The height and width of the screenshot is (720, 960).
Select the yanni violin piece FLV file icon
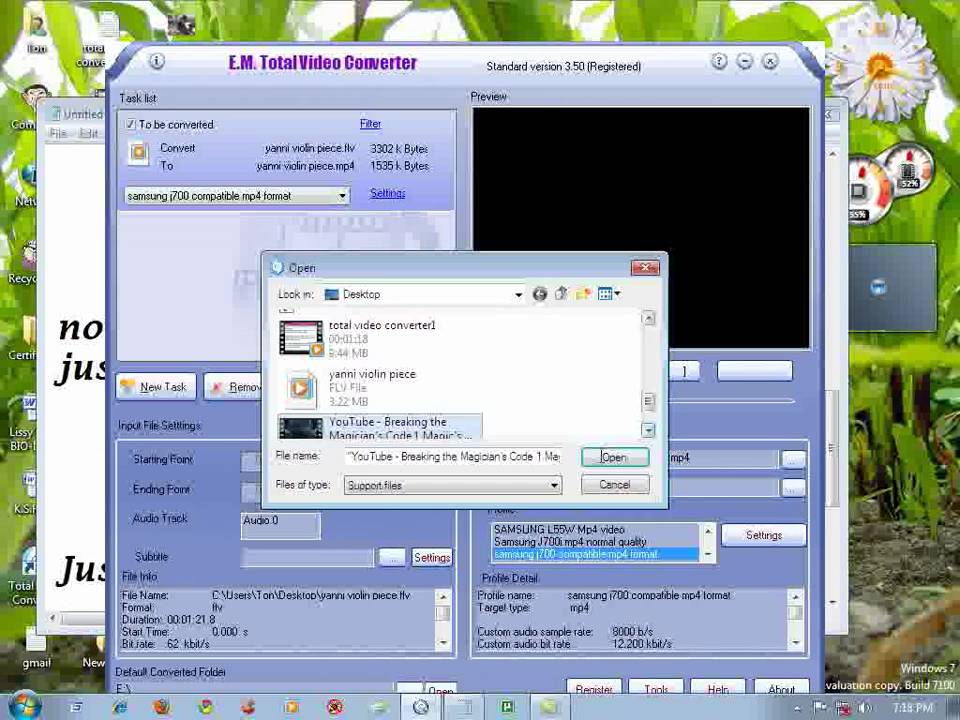pyautogui.click(x=301, y=388)
